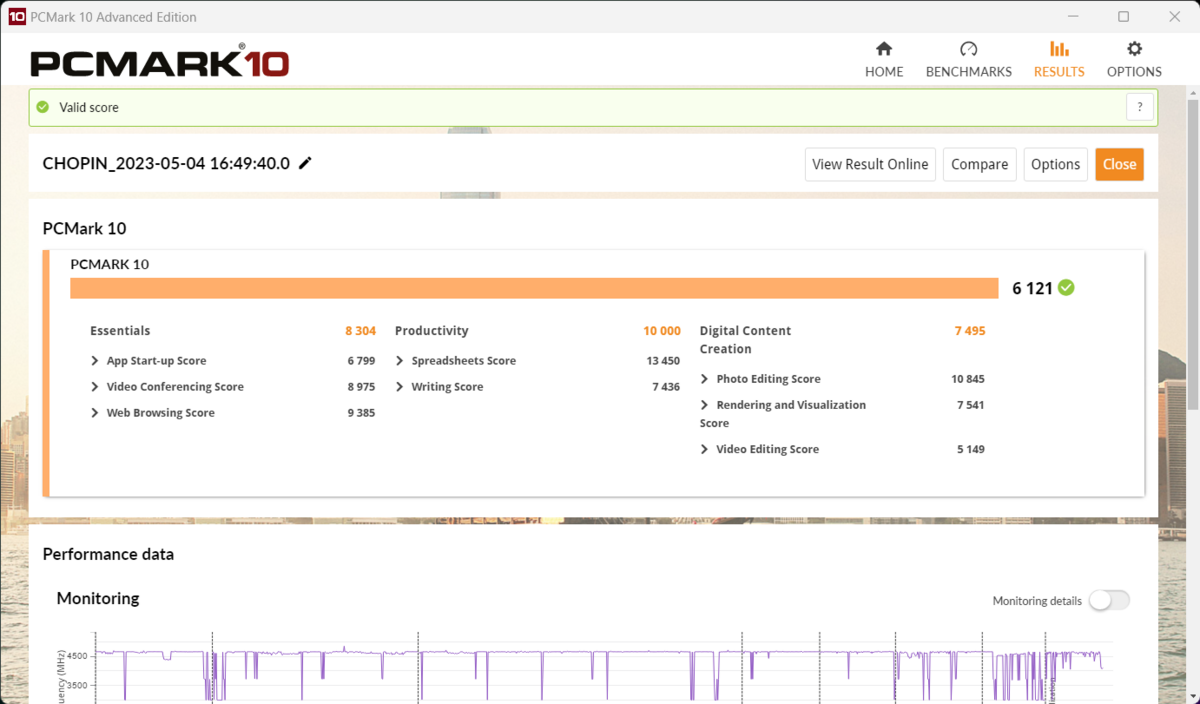Maximize the PCMark 10 window
Viewport: 1200px width, 704px height.
point(1123,17)
